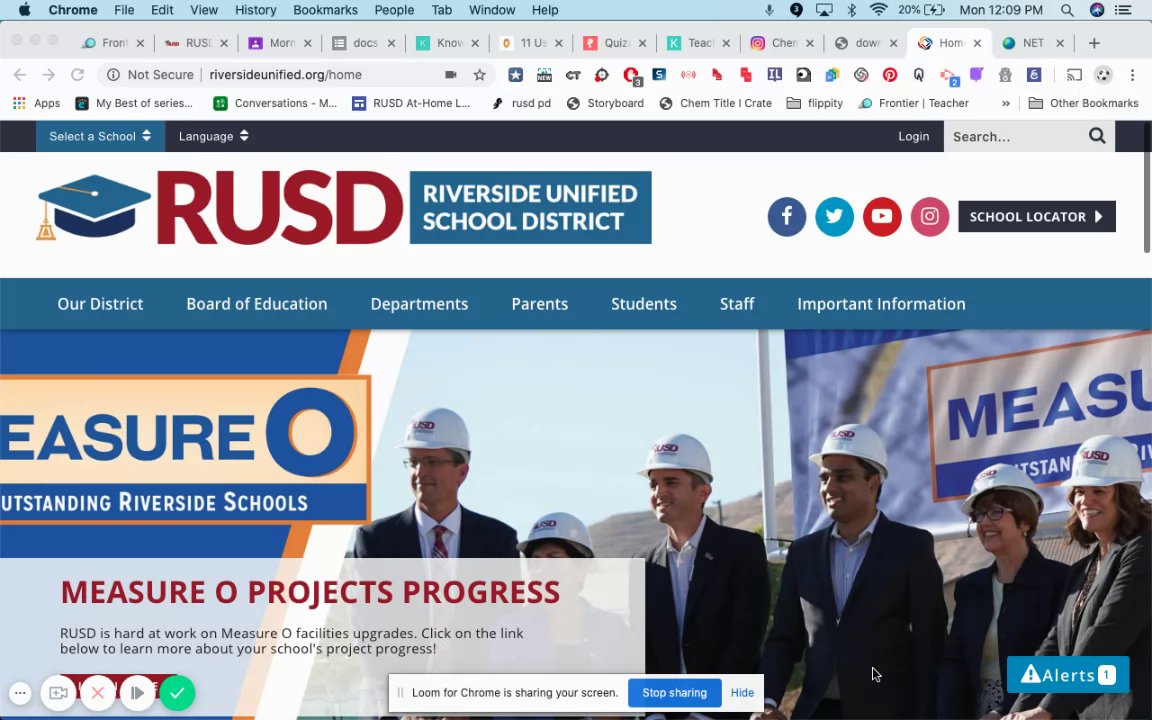Cancel Loom recording with red X
1152x720 pixels.
(98, 693)
